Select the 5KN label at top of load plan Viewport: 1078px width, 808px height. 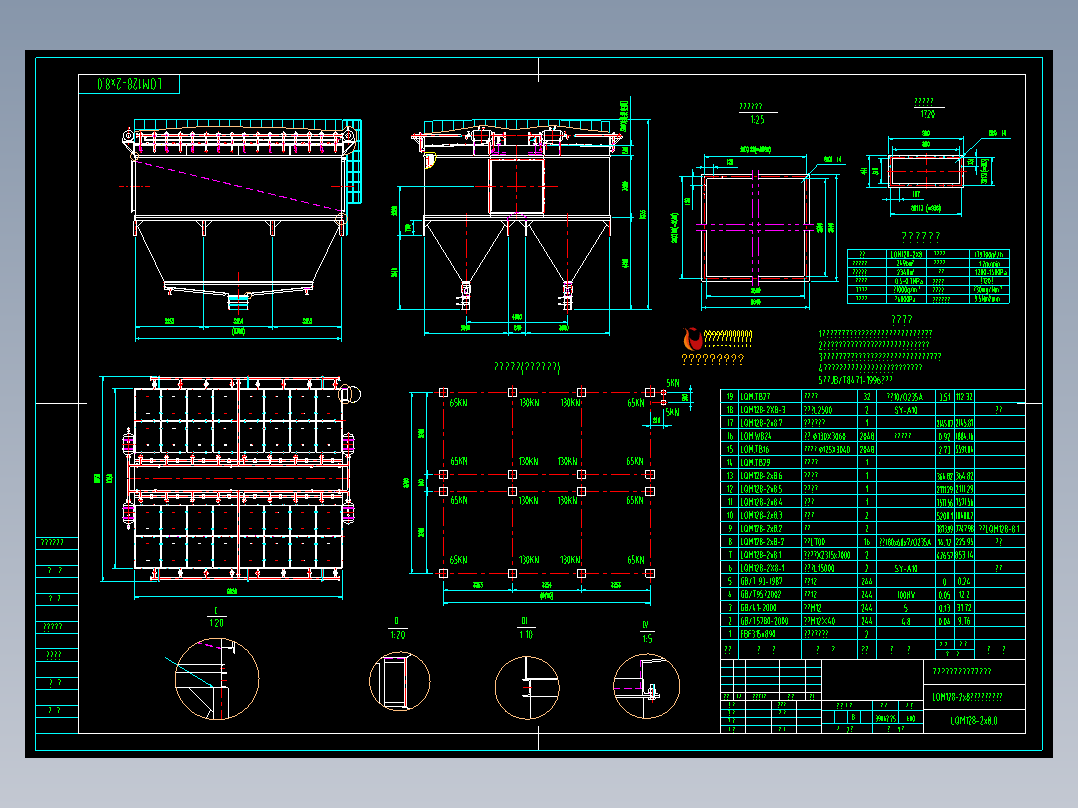[x=672, y=383]
